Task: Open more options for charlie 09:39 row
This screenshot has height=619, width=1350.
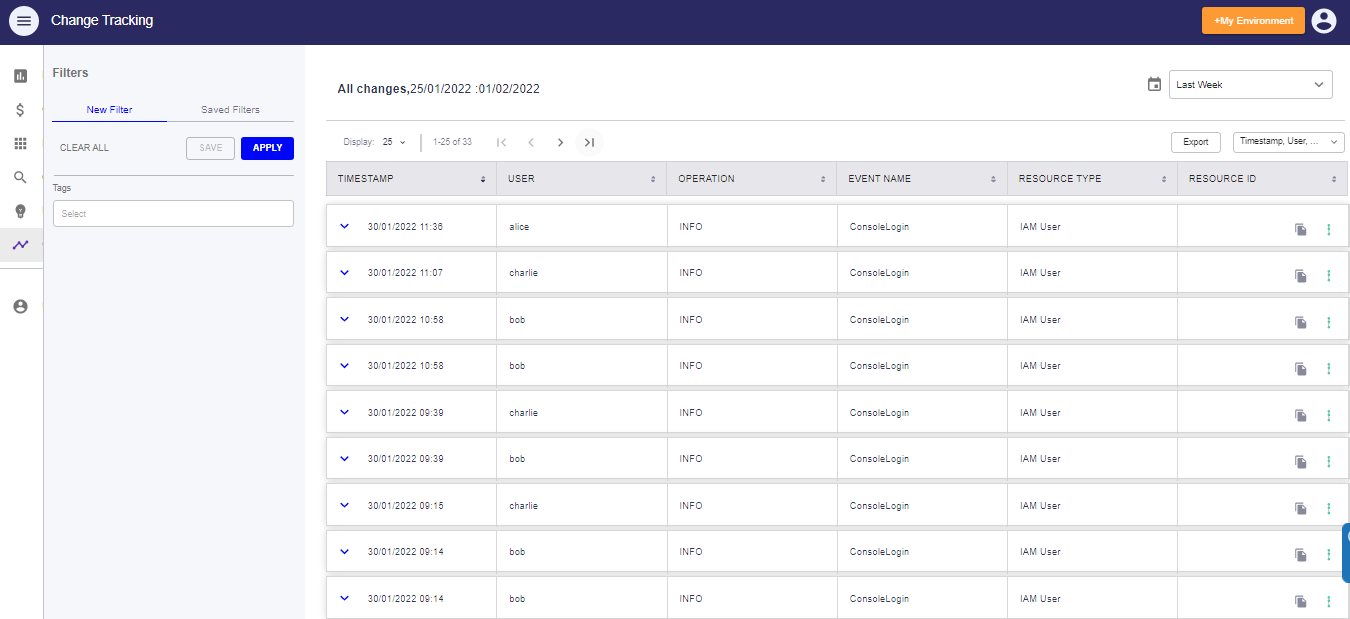Action: pos(1329,416)
